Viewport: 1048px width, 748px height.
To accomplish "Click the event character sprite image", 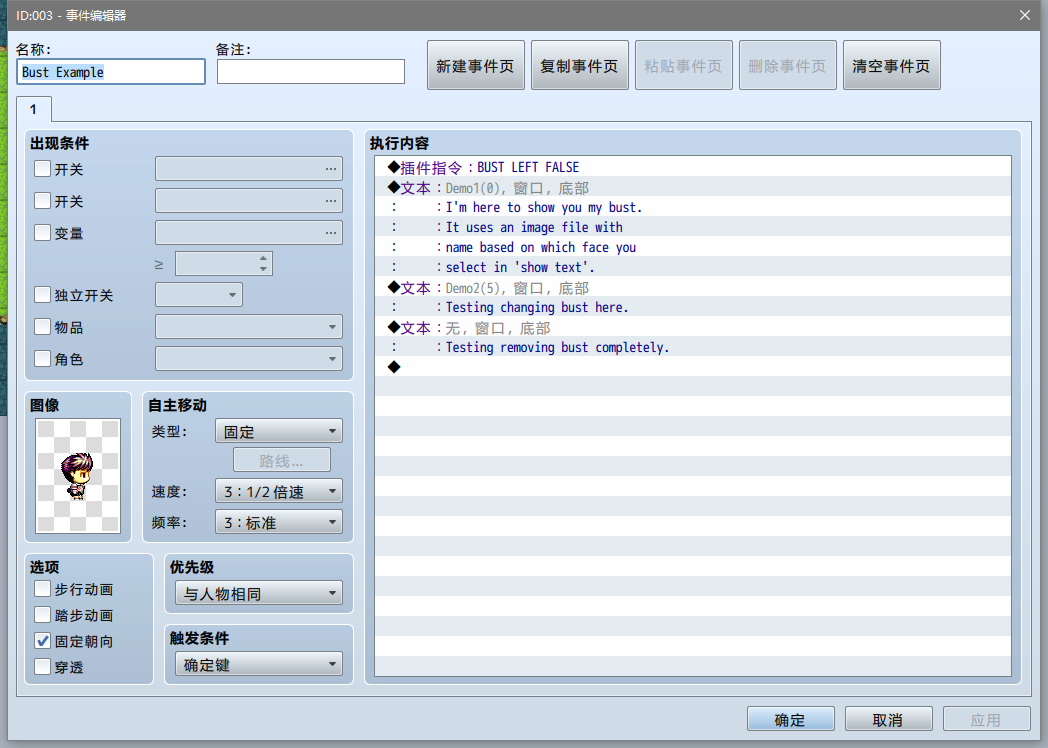I will click(78, 476).
